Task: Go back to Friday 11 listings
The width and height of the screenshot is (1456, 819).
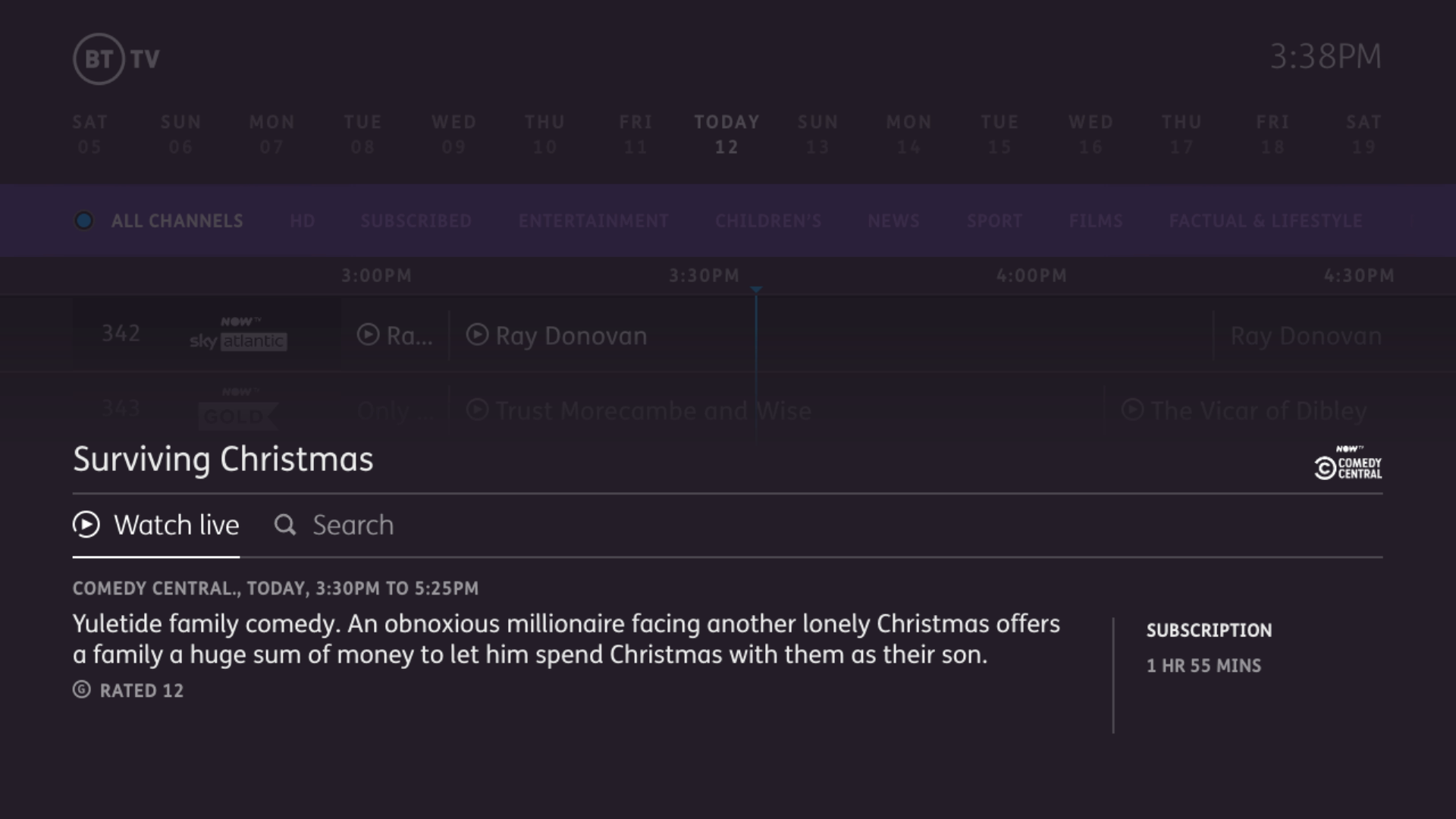Action: point(635,134)
